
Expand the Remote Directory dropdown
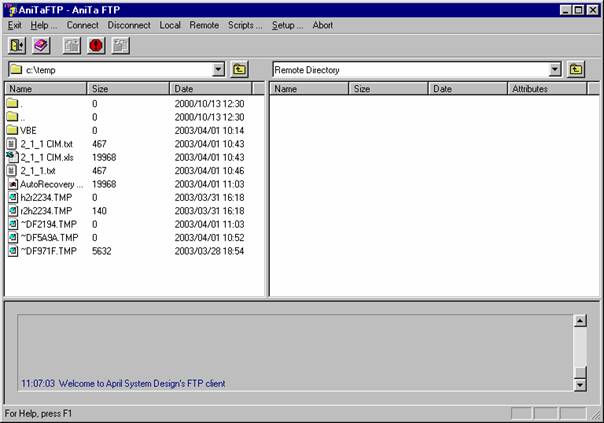pyautogui.click(x=555, y=70)
